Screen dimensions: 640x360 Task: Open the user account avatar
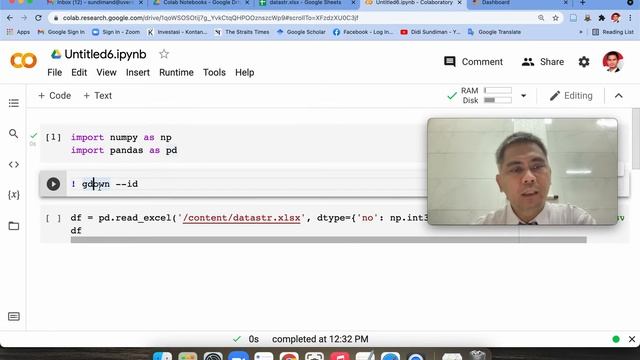613,62
